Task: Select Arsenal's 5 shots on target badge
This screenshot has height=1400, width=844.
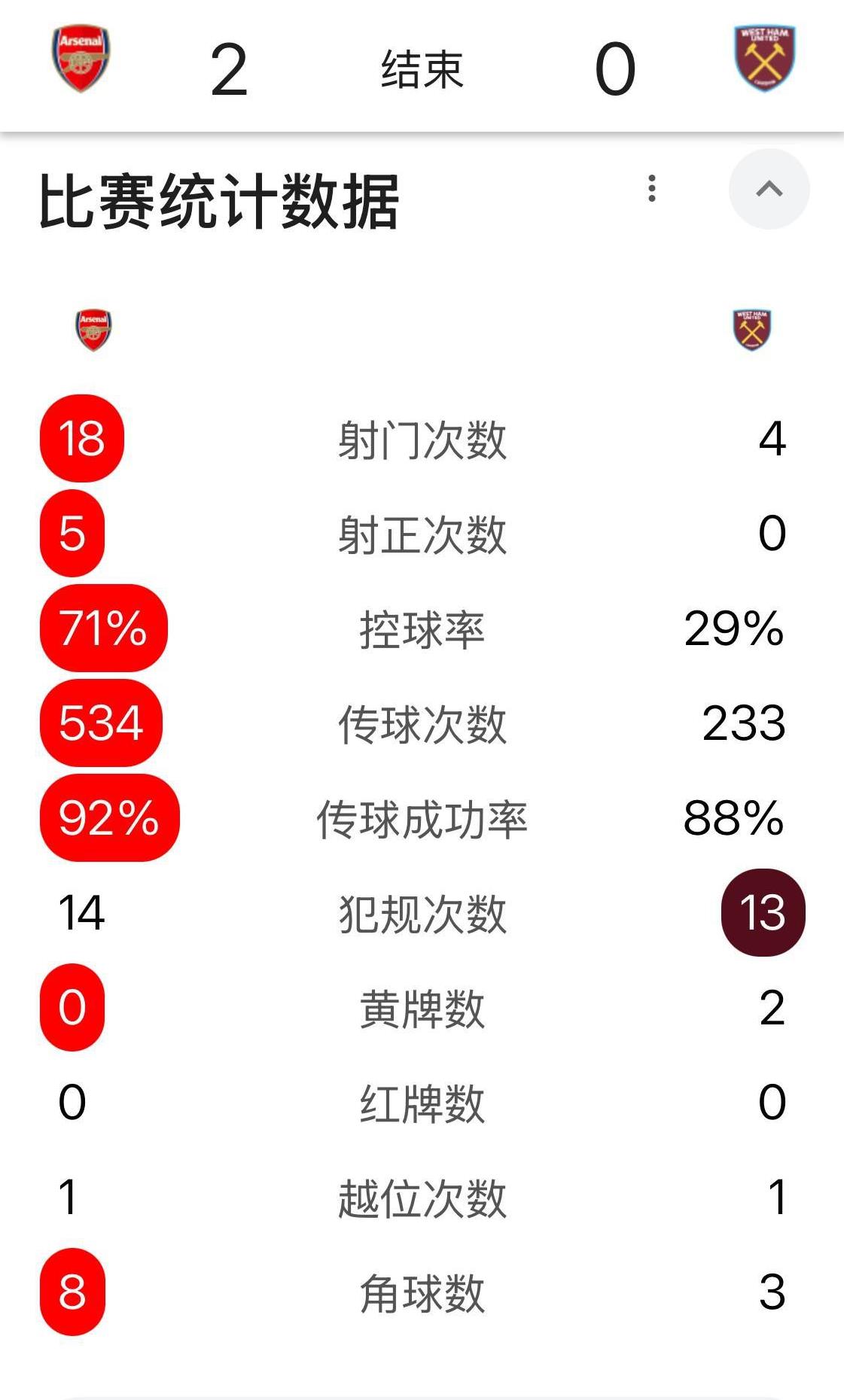Action: tap(72, 533)
